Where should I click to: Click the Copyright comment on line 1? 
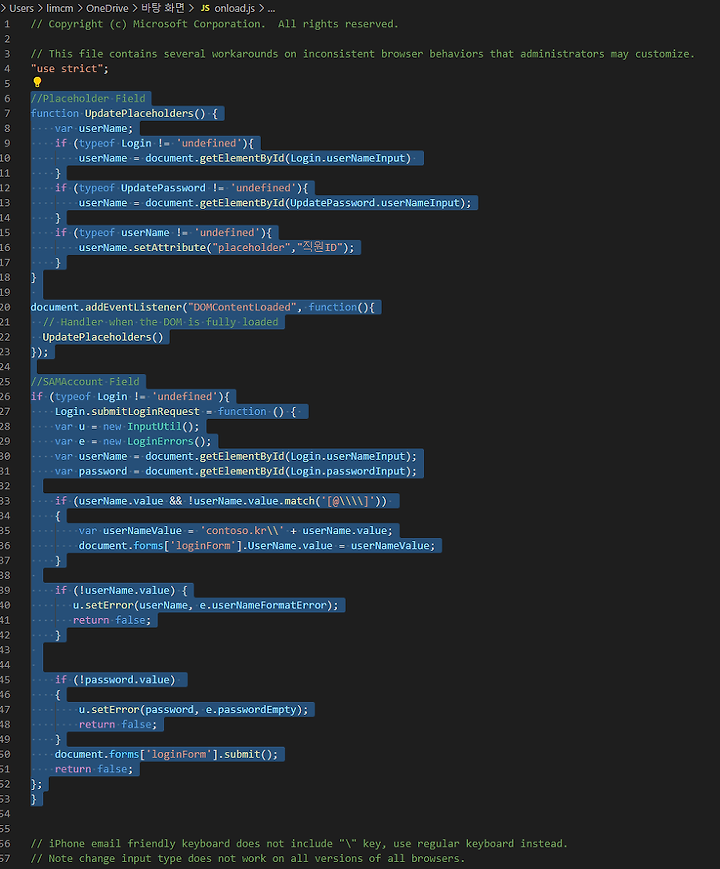pyautogui.click(x=215, y=24)
